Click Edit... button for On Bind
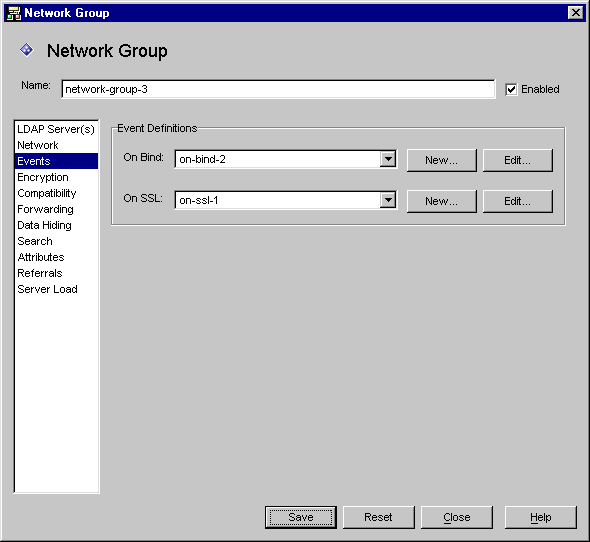Viewport: 590px width, 542px height. click(x=517, y=160)
